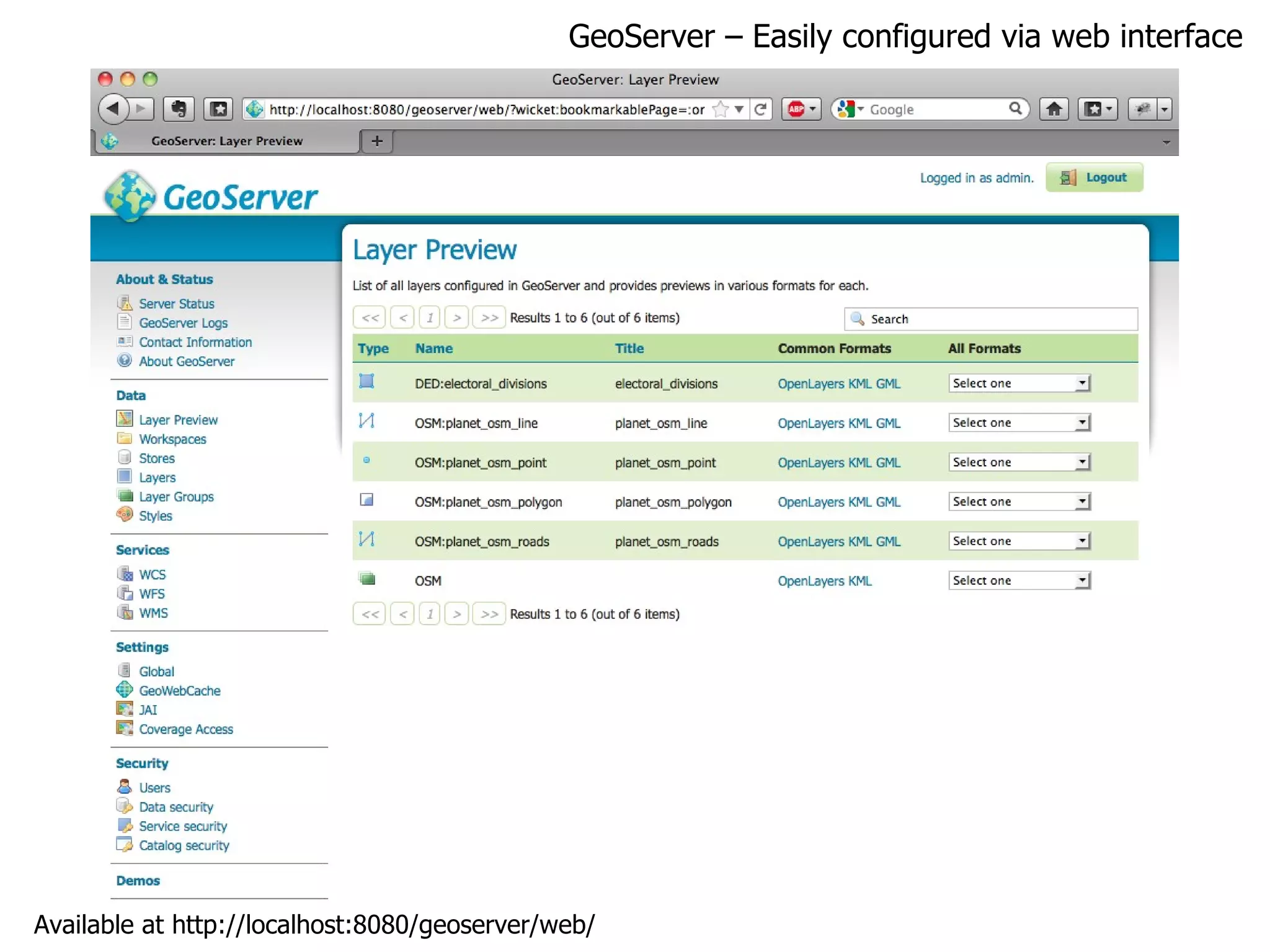
Task: Open a new tab with the plus button
Action: click(x=377, y=141)
